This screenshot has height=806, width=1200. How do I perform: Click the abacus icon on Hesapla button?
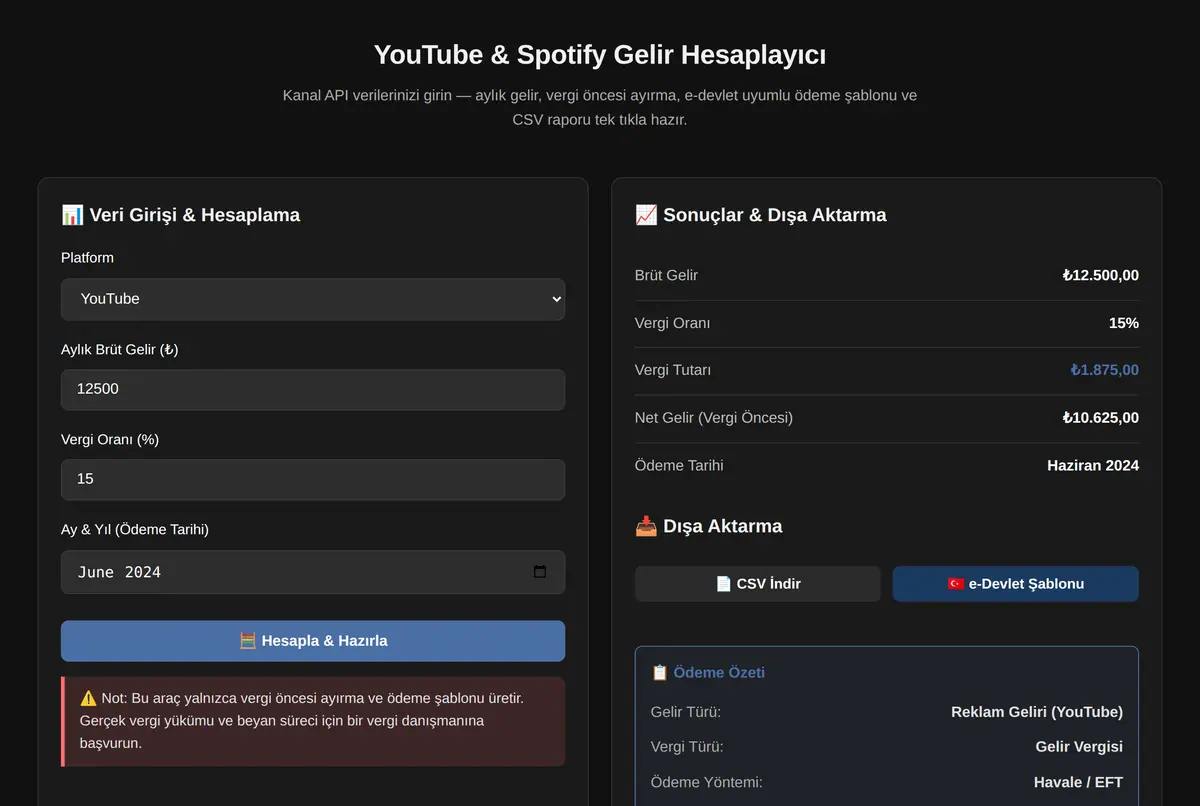pyautogui.click(x=248, y=641)
